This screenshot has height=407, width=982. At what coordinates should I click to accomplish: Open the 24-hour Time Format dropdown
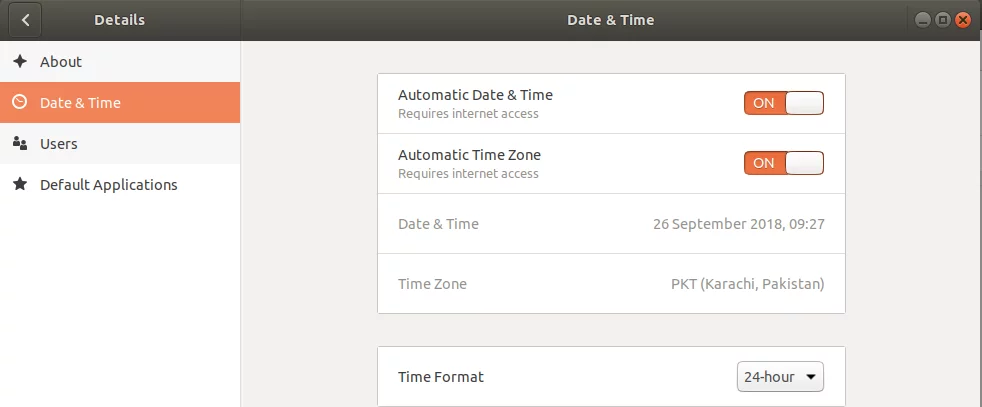[780, 377]
